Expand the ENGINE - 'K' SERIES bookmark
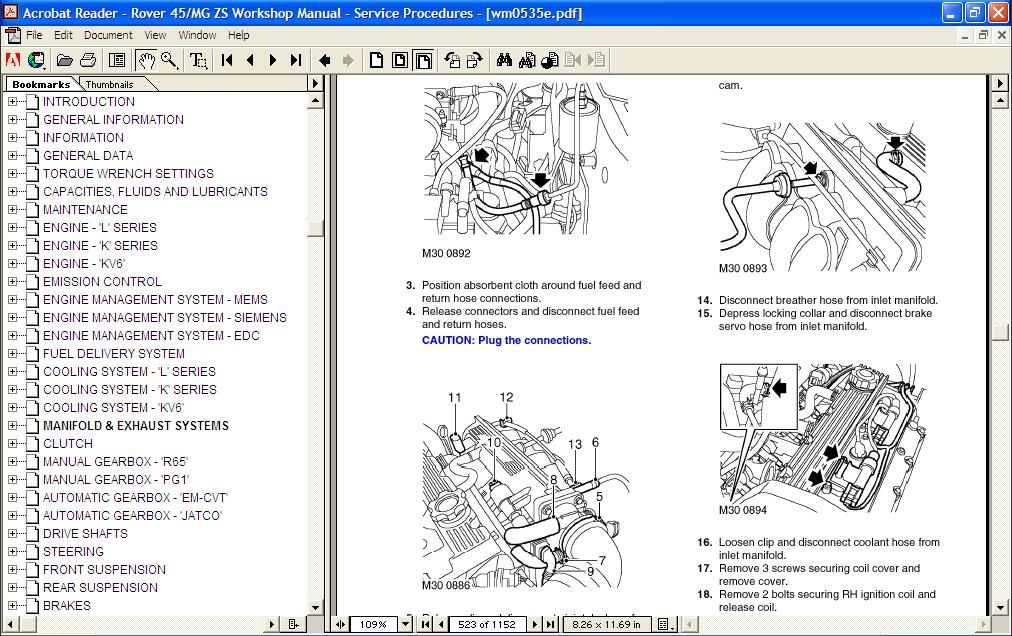 click(x=12, y=245)
